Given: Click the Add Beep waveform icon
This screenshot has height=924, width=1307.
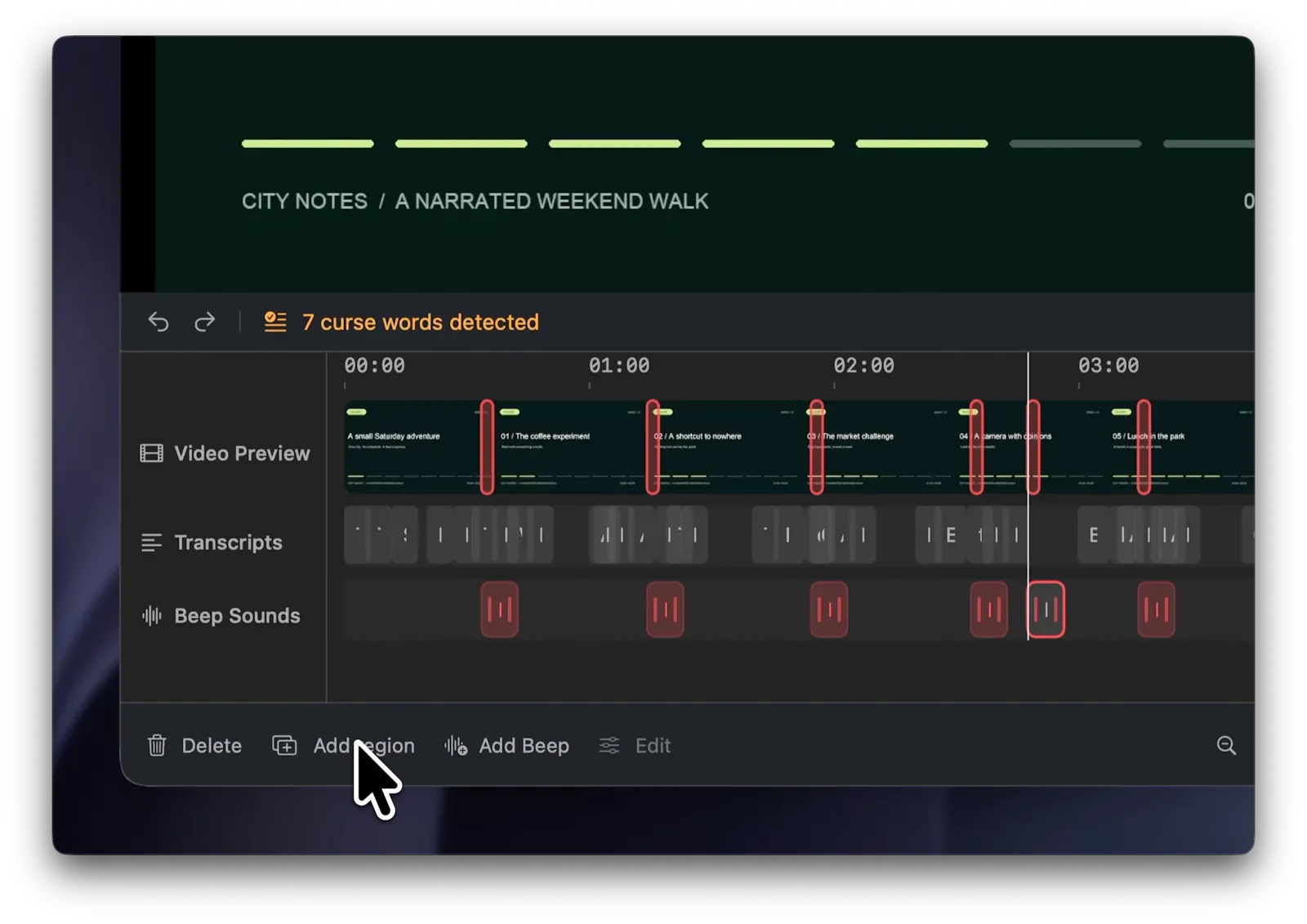Looking at the screenshot, I should 456,745.
